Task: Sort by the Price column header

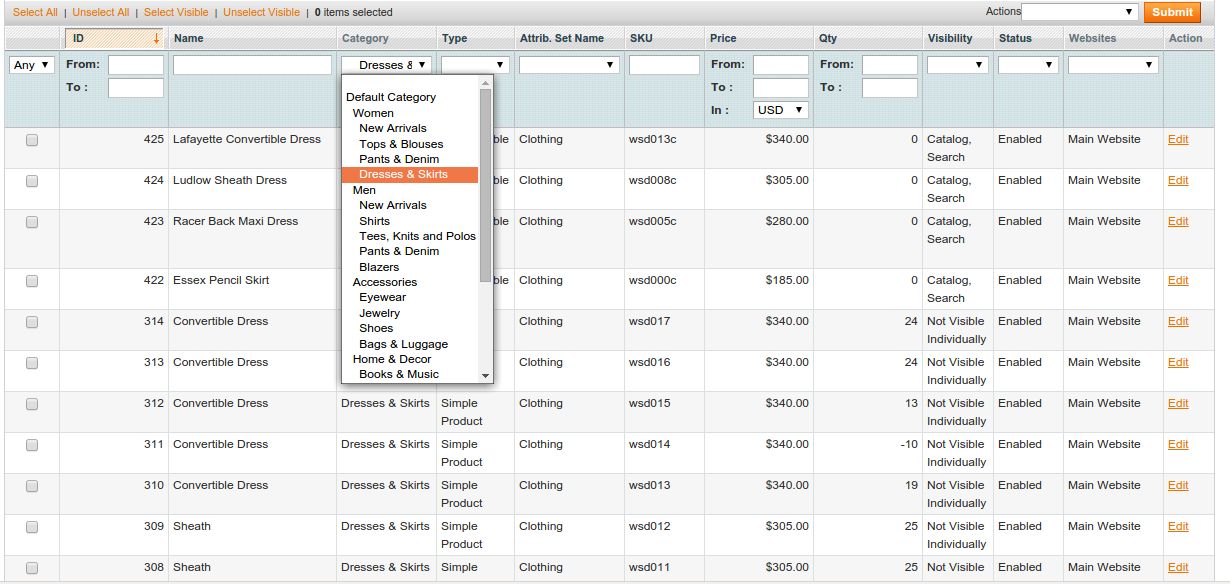Action: (x=723, y=38)
